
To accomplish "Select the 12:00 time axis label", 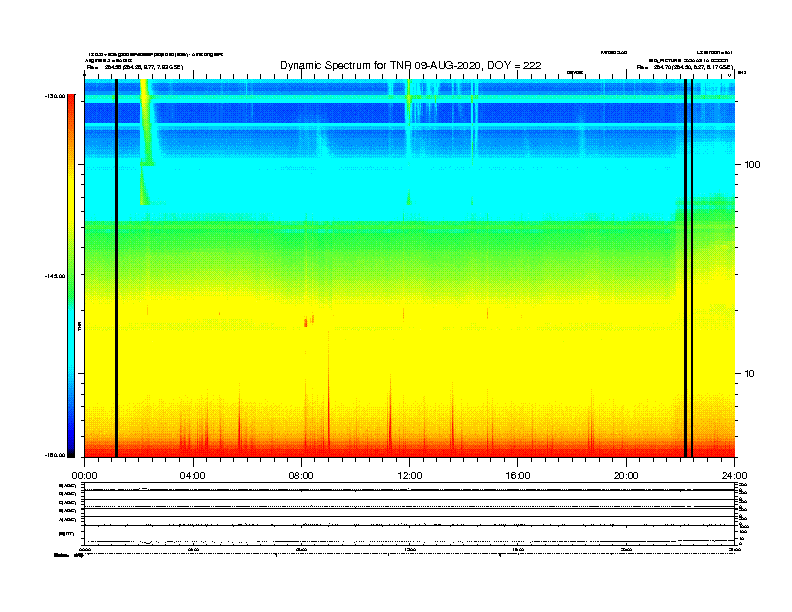I will tap(410, 476).
